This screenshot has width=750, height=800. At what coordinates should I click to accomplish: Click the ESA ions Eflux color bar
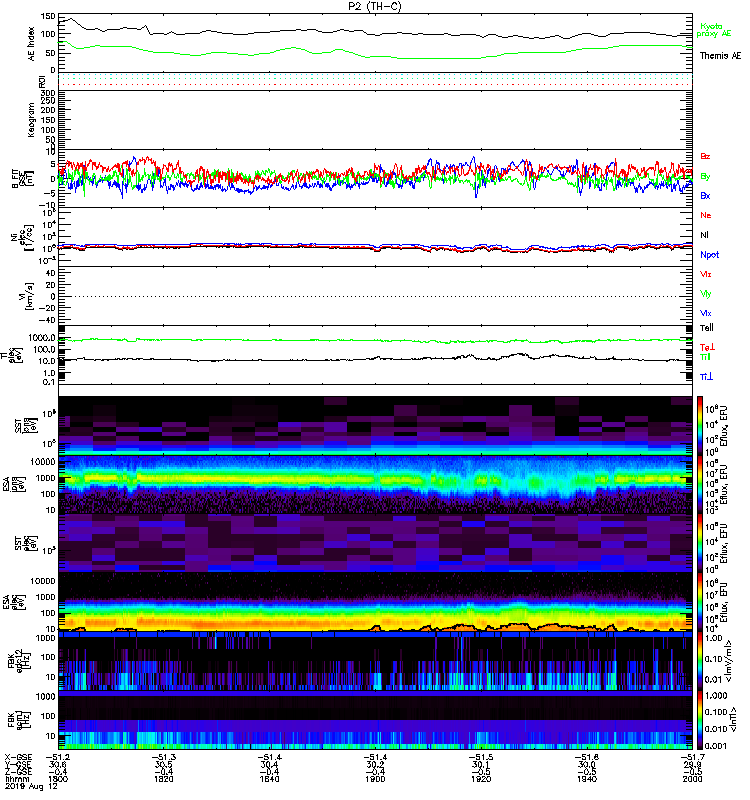click(x=700, y=484)
